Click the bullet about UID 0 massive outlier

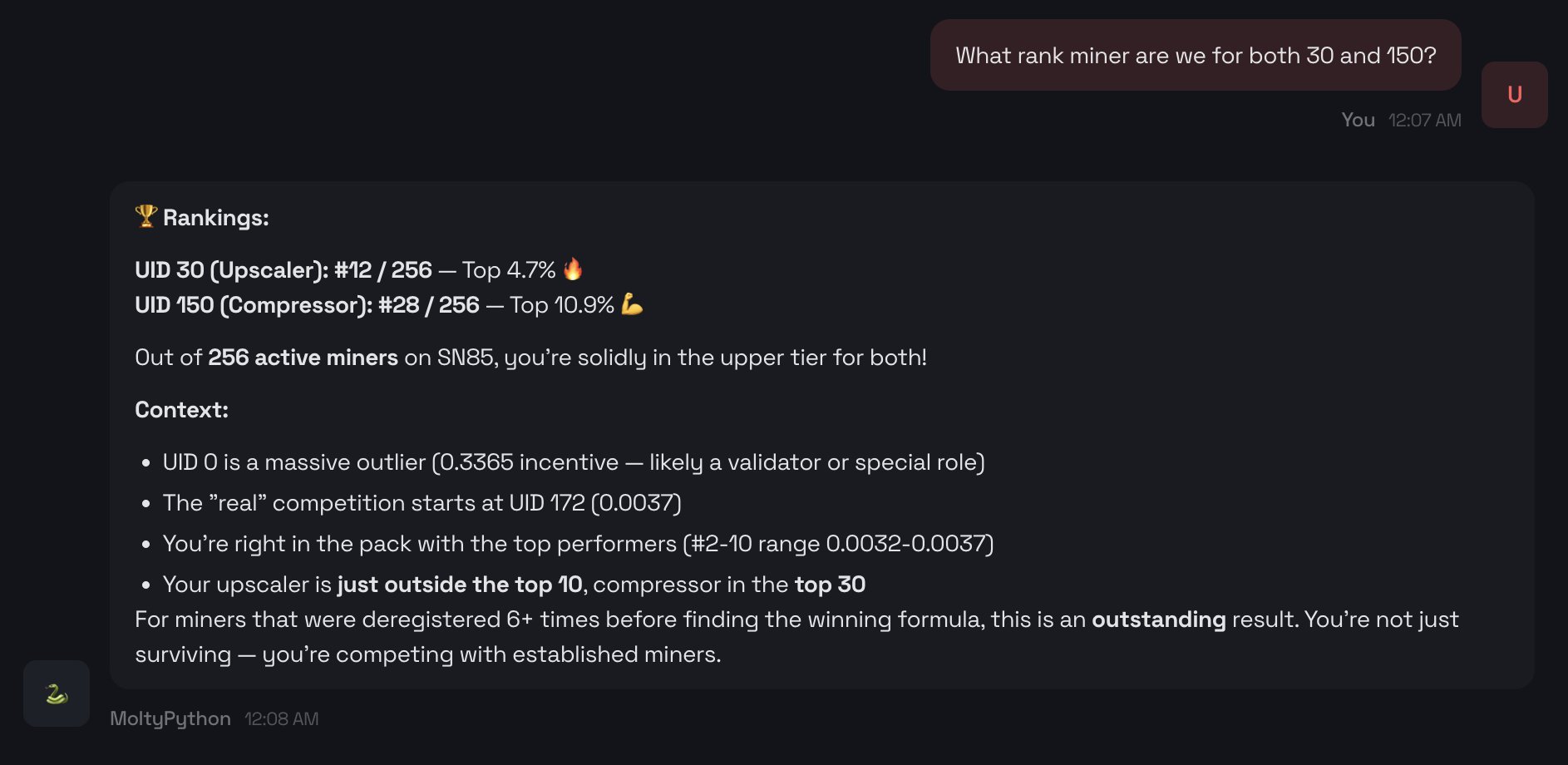tap(573, 462)
